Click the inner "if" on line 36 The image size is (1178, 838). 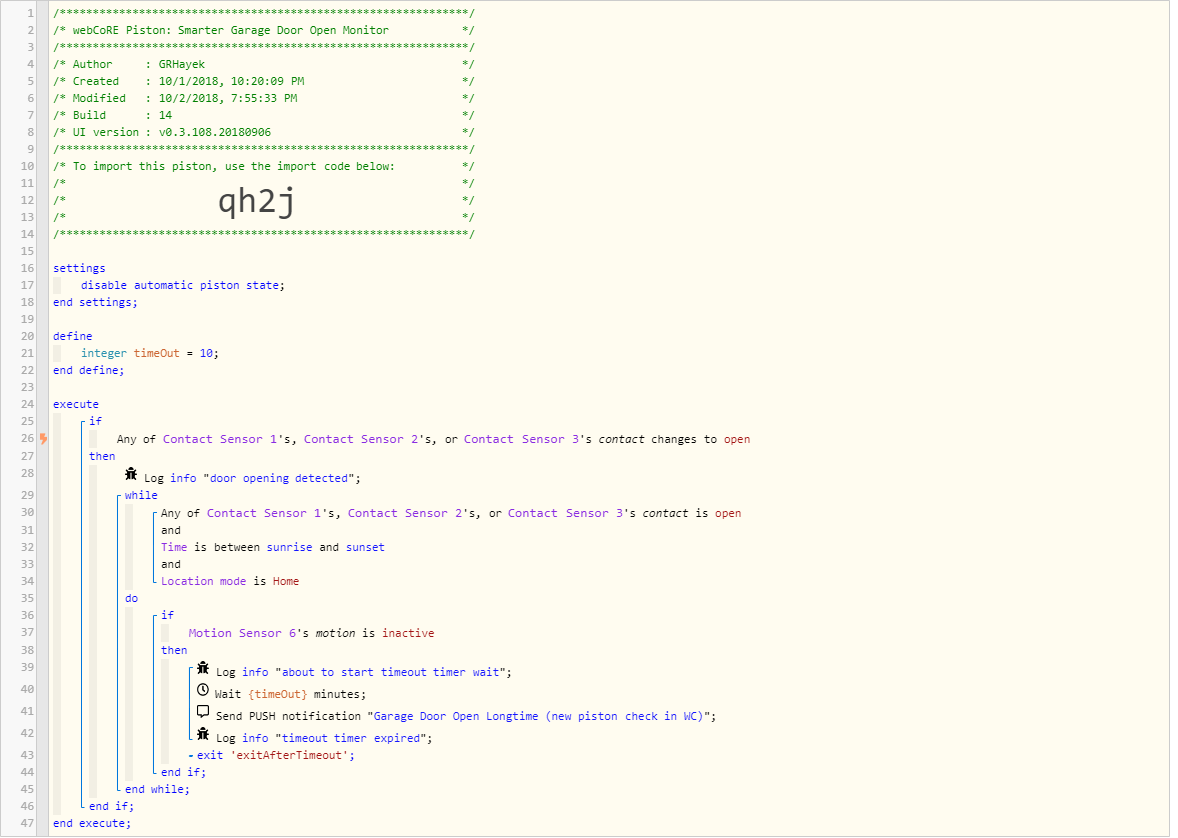168,616
